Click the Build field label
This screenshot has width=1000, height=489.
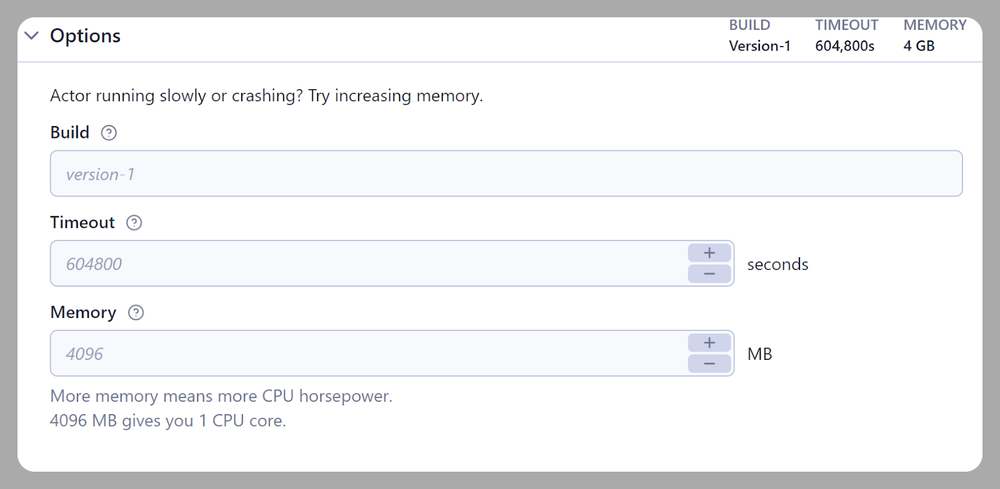point(70,133)
